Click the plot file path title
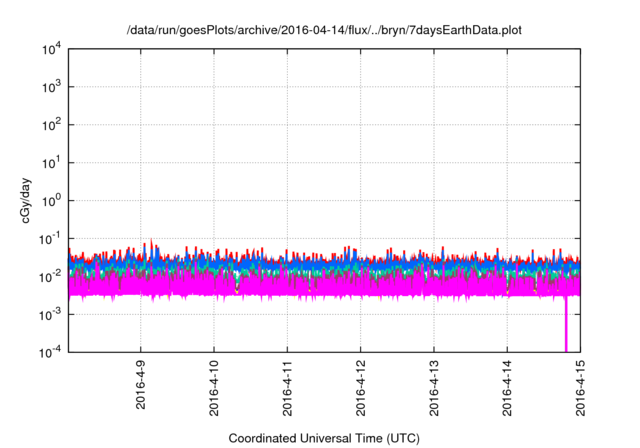640x448 pixels. coord(324,30)
